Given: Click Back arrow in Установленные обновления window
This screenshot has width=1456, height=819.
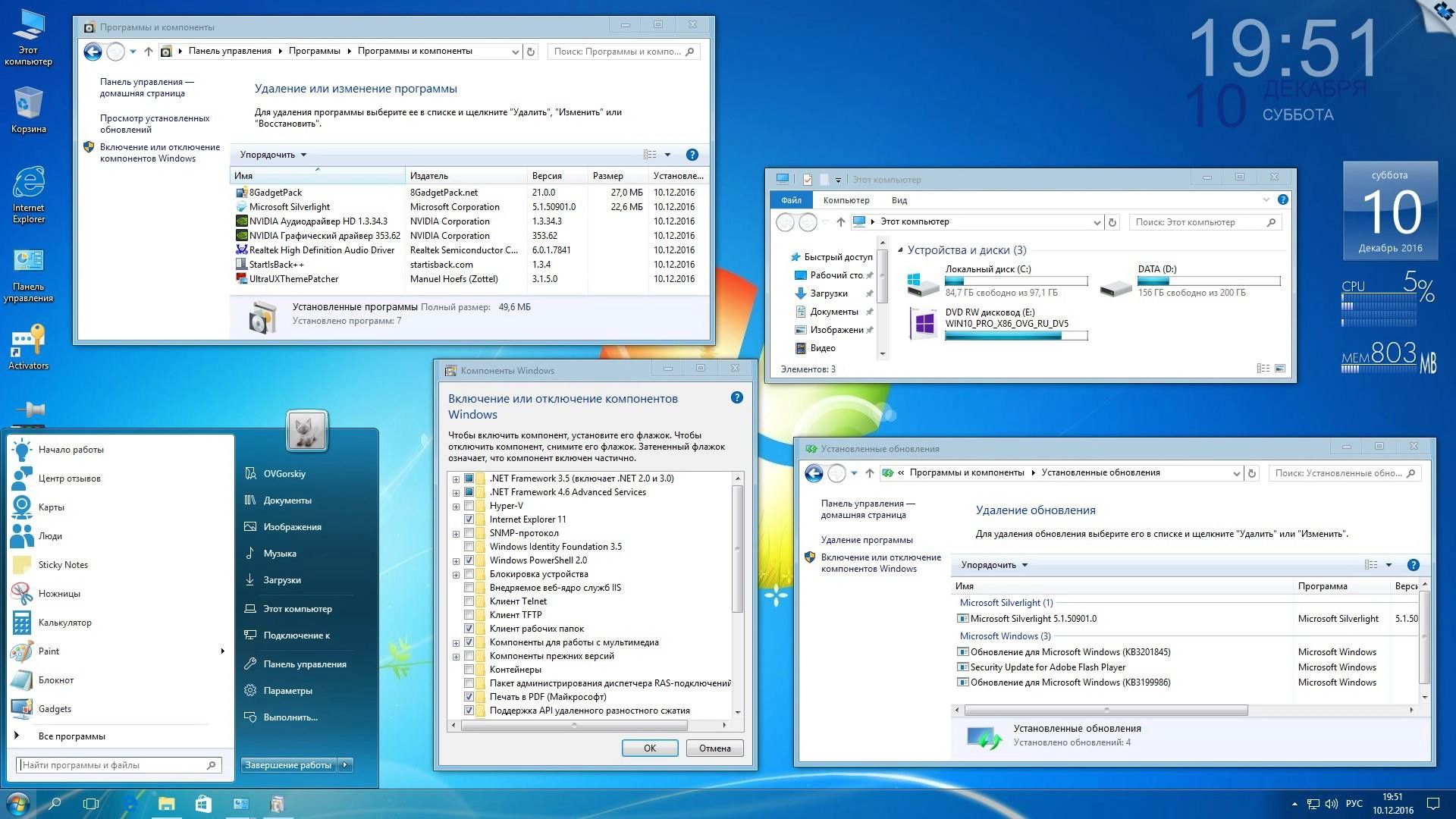Looking at the screenshot, I should (x=814, y=473).
